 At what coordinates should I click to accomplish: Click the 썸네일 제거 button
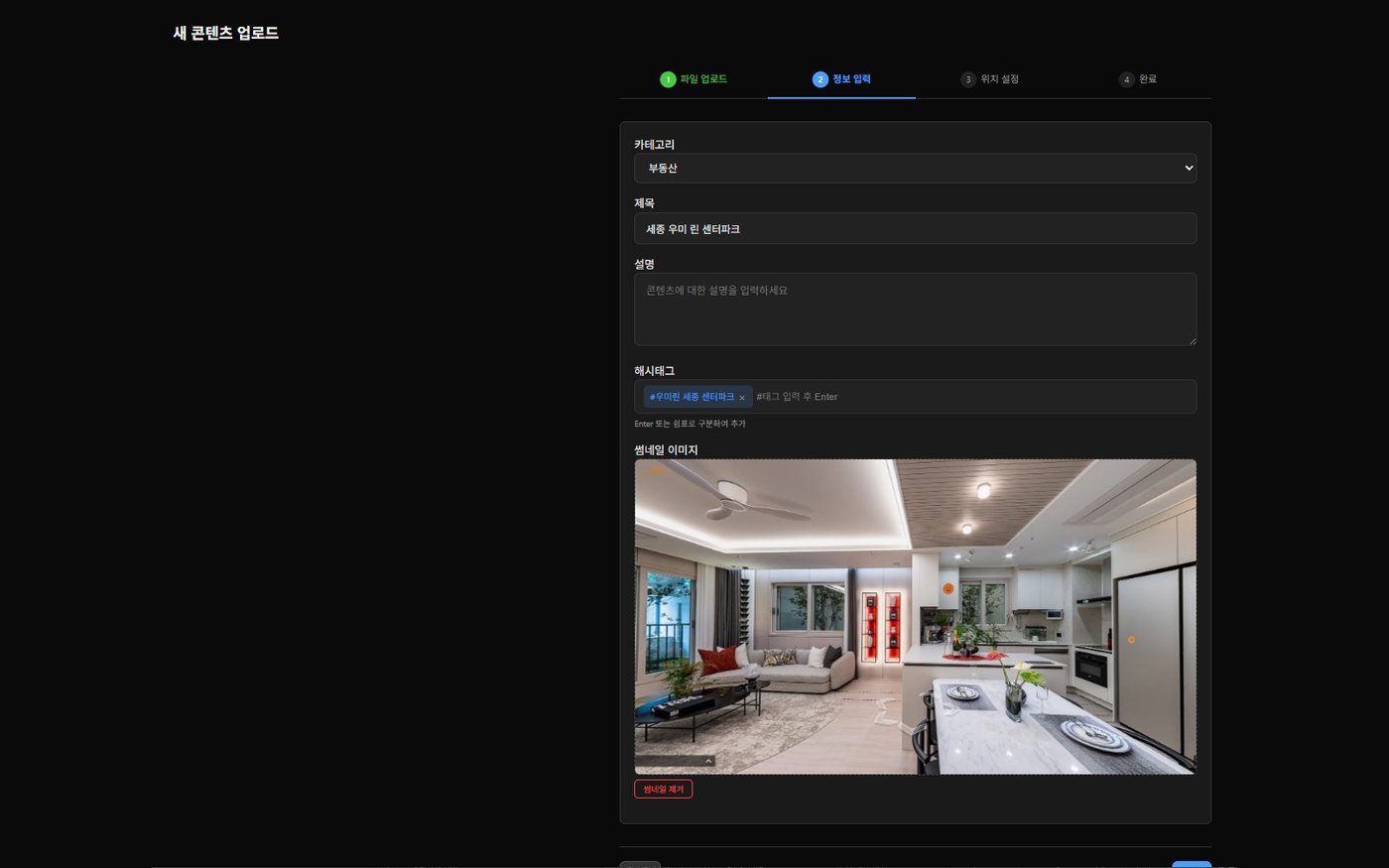pos(663,790)
